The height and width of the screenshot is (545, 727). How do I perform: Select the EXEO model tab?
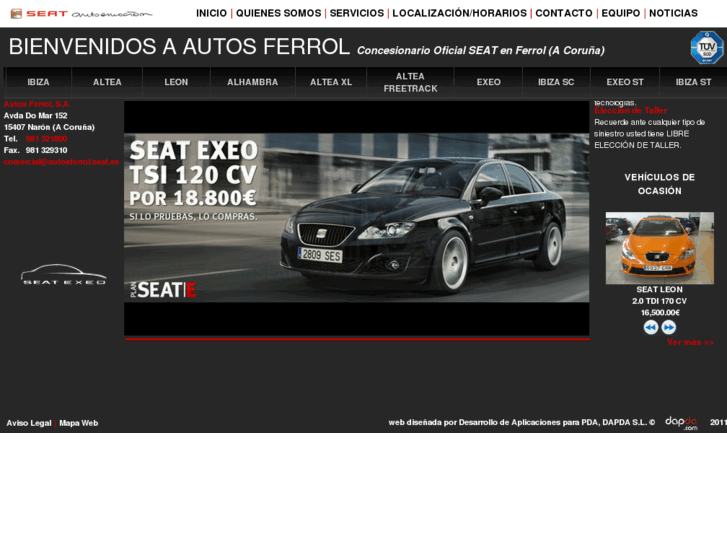tap(489, 82)
